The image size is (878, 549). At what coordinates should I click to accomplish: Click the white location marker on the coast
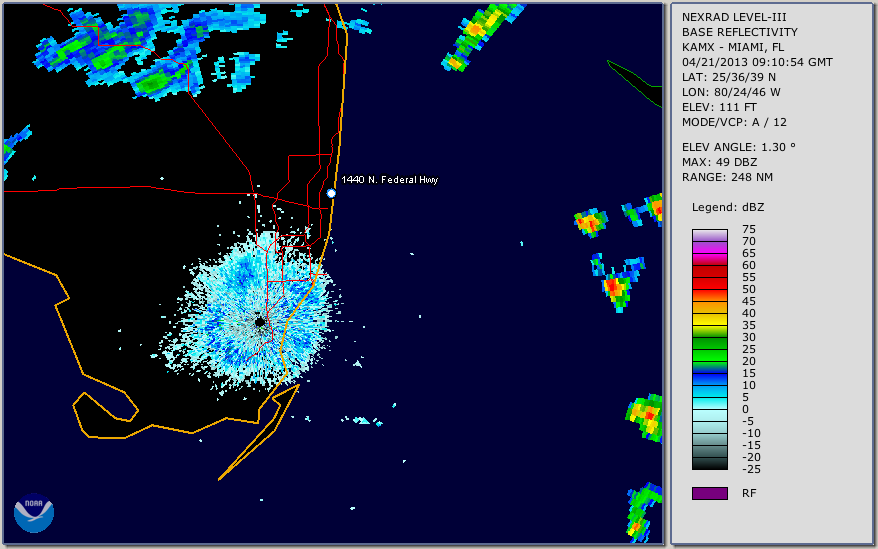[331, 193]
